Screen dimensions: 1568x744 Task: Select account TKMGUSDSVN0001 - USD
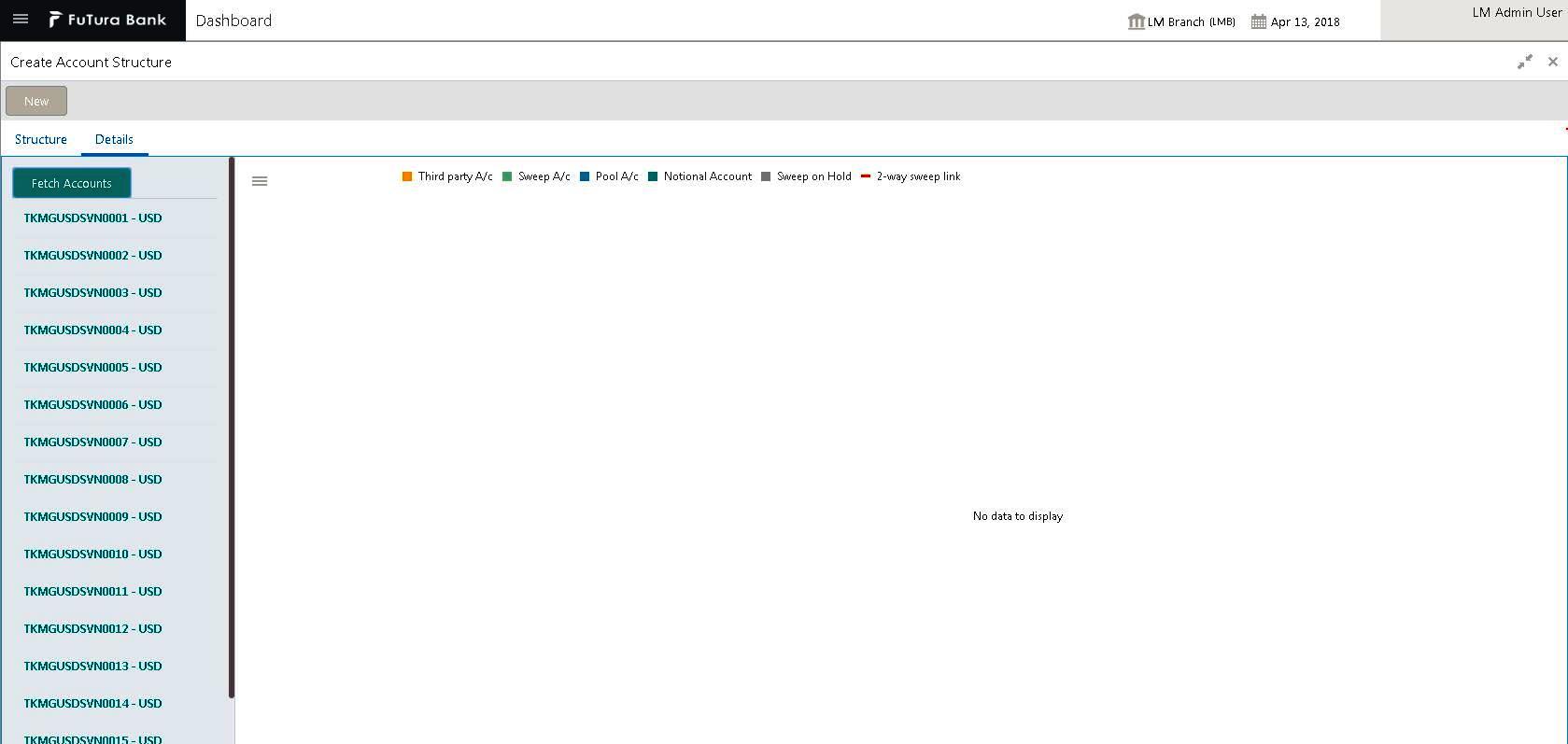point(92,218)
